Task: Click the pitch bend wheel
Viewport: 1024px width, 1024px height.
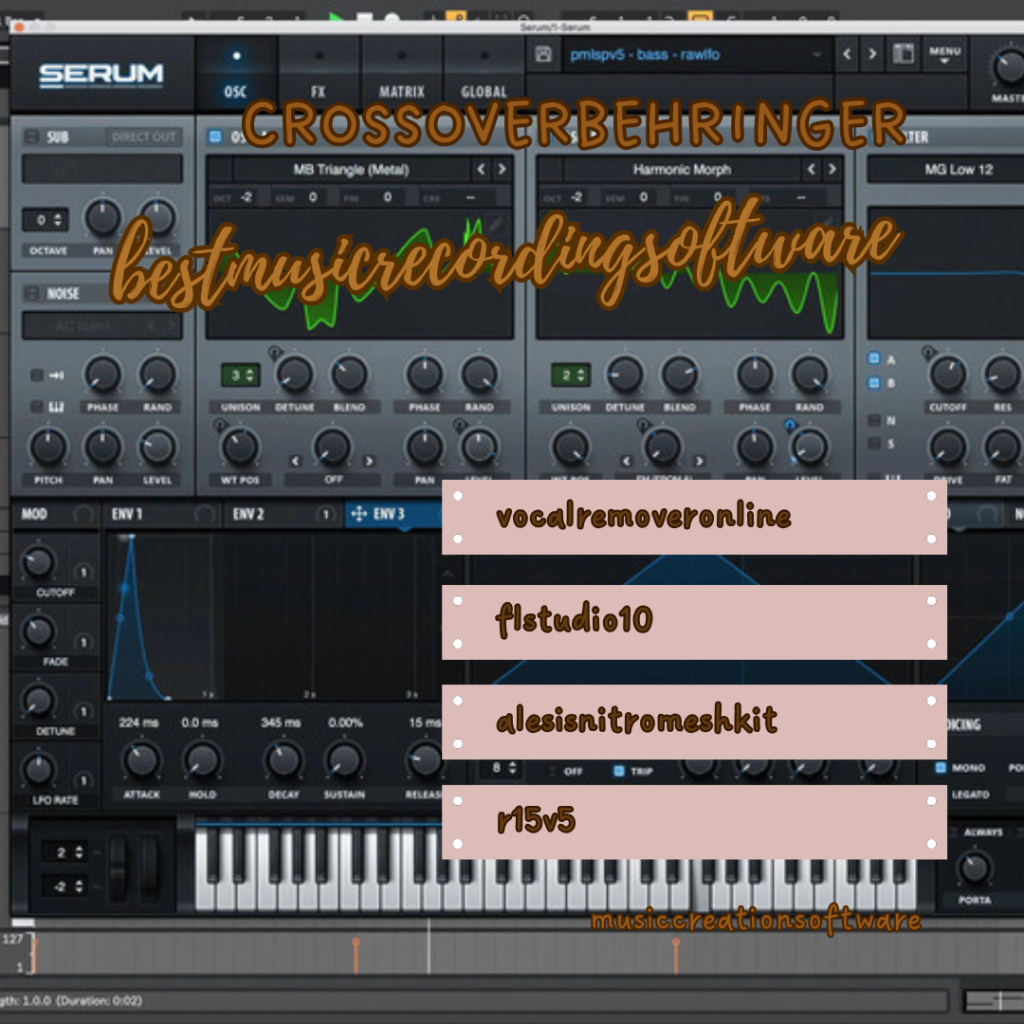Action: (x=118, y=868)
